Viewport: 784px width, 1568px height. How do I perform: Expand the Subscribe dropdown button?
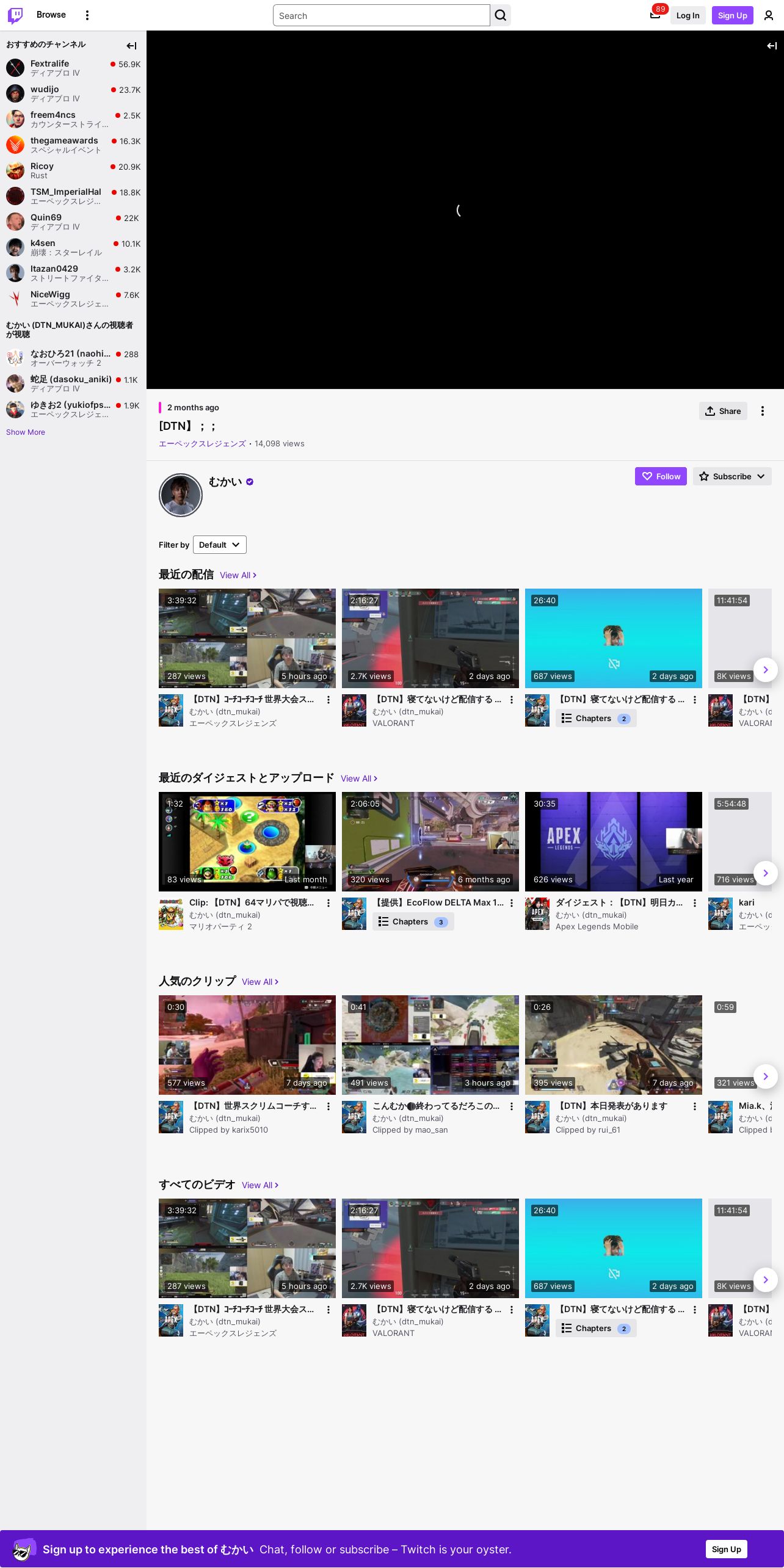[x=732, y=476]
